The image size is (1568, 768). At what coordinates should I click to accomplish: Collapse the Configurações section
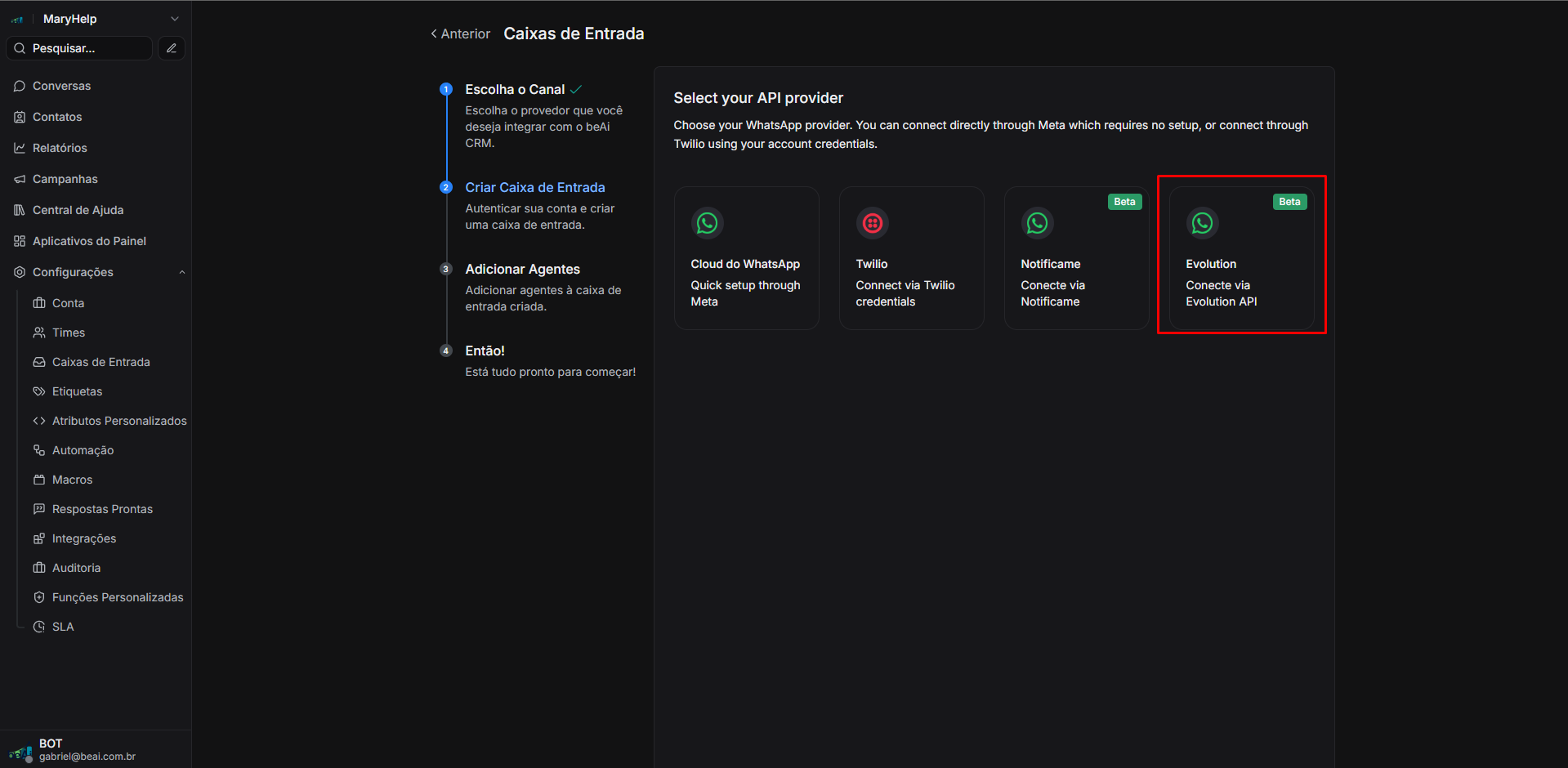[181, 272]
